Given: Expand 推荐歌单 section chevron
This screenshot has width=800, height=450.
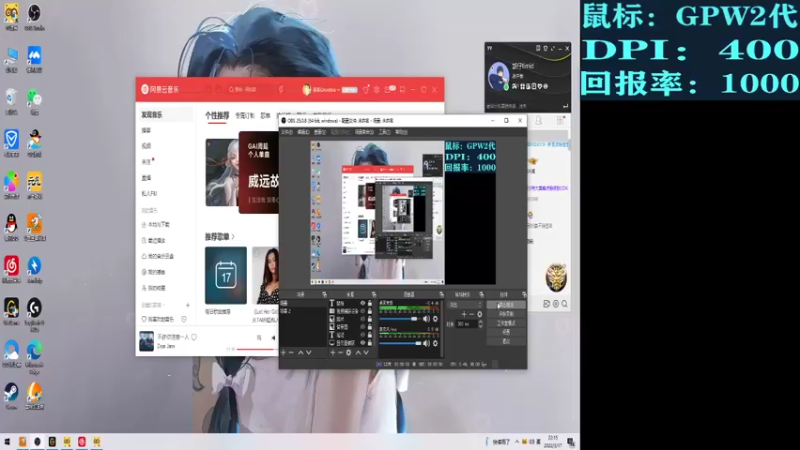Looking at the screenshot, I should tap(233, 237).
